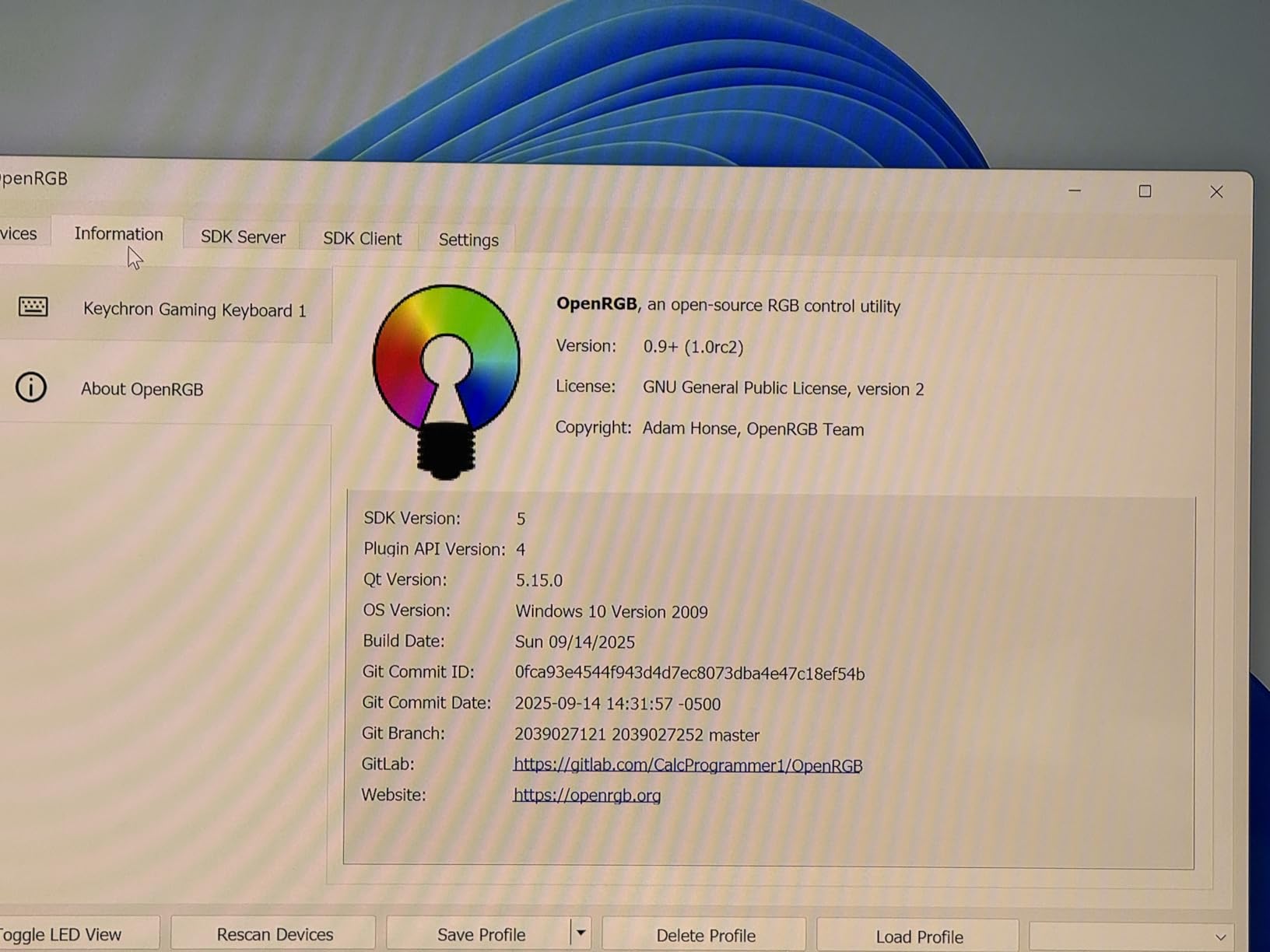Screen dimensions: 1270x952
Task: Click the Delete Profile button
Action: tap(705, 936)
